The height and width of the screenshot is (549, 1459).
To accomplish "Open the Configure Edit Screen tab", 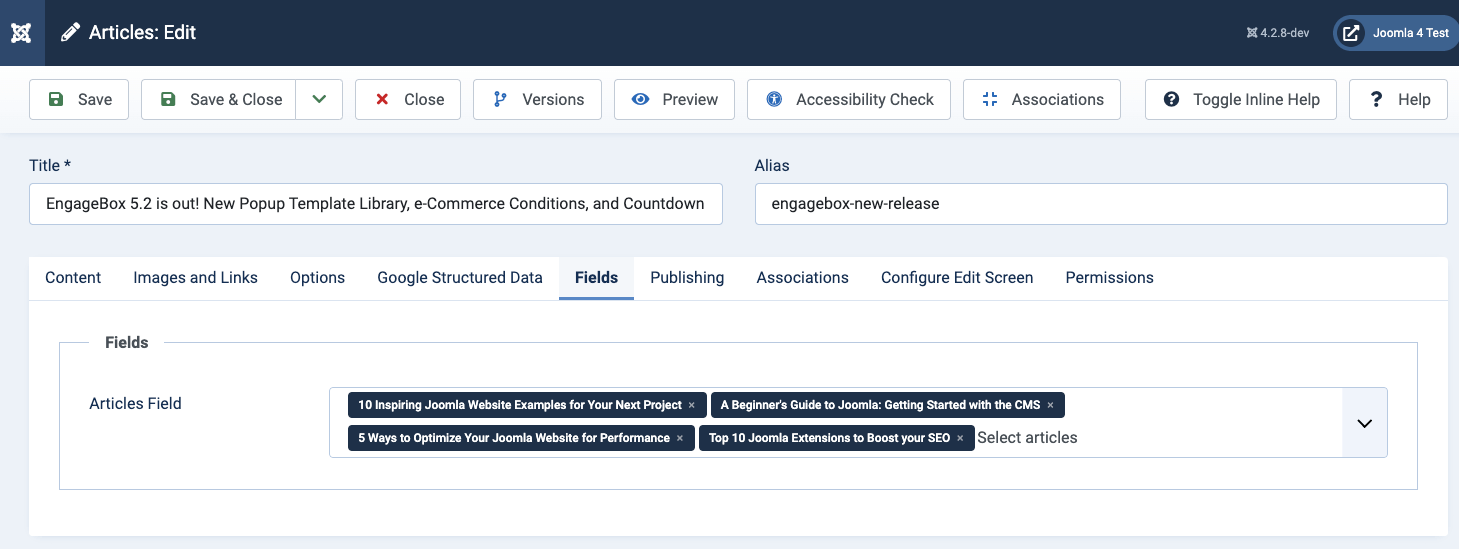I will (x=957, y=278).
